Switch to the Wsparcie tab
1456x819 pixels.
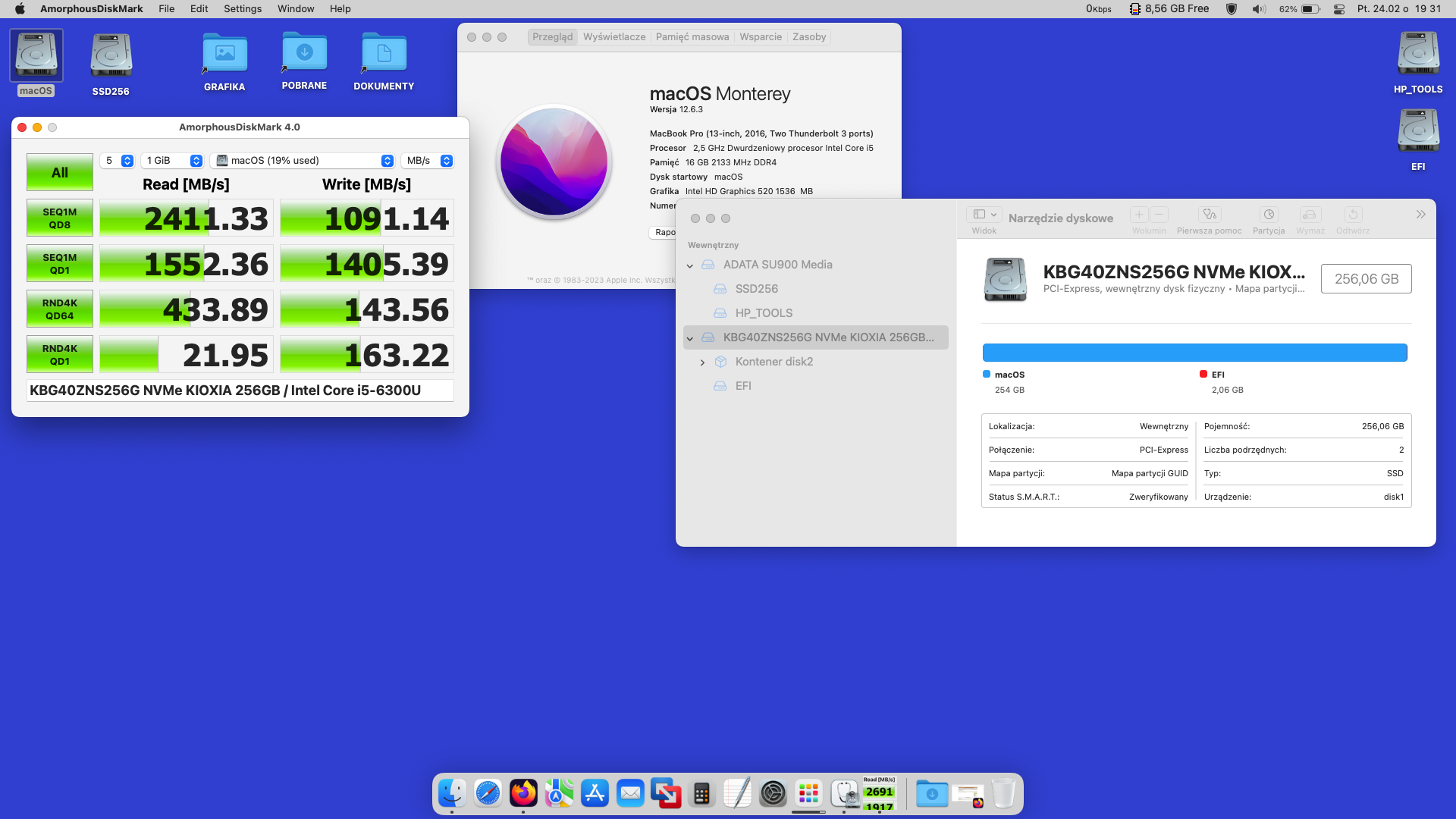(x=761, y=37)
